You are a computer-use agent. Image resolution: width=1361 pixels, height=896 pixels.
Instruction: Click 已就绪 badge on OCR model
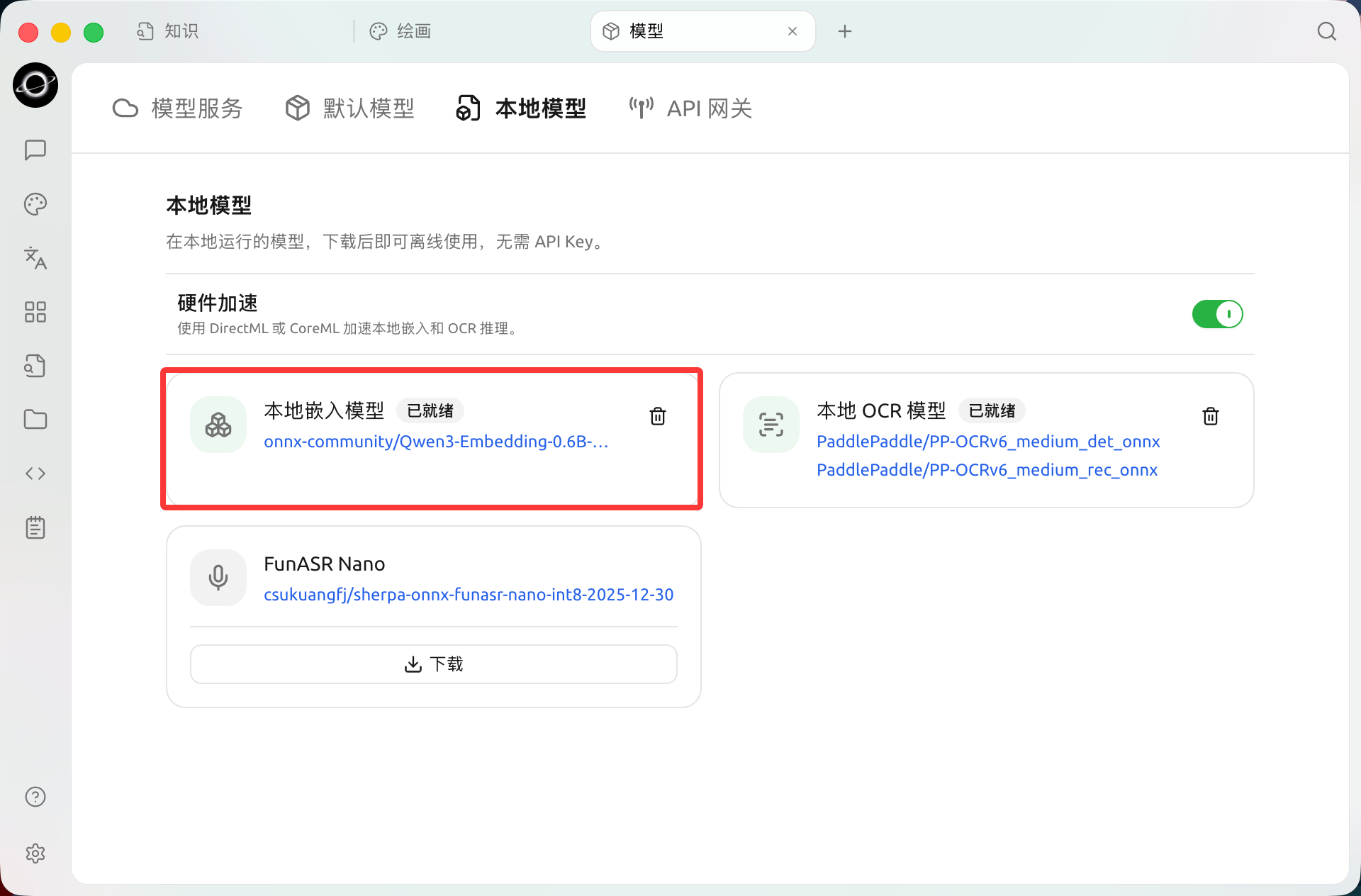tap(992, 410)
